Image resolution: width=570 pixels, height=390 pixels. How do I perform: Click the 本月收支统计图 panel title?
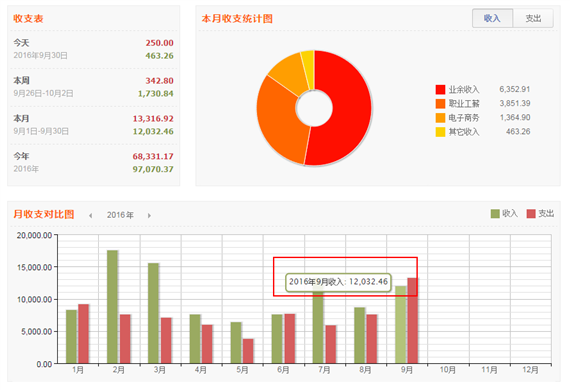tap(237, 19)
